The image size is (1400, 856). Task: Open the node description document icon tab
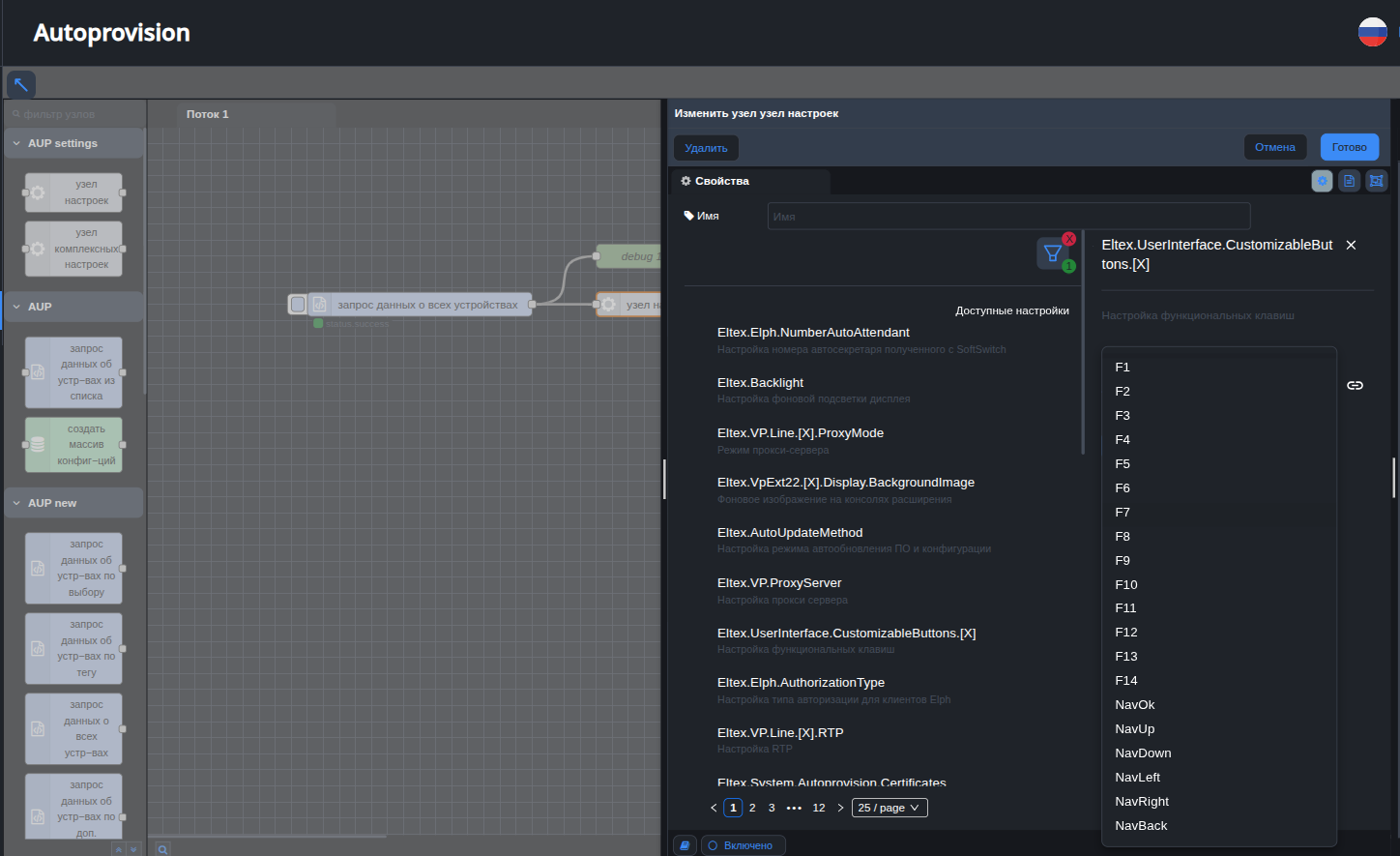tap(1349, 181)
